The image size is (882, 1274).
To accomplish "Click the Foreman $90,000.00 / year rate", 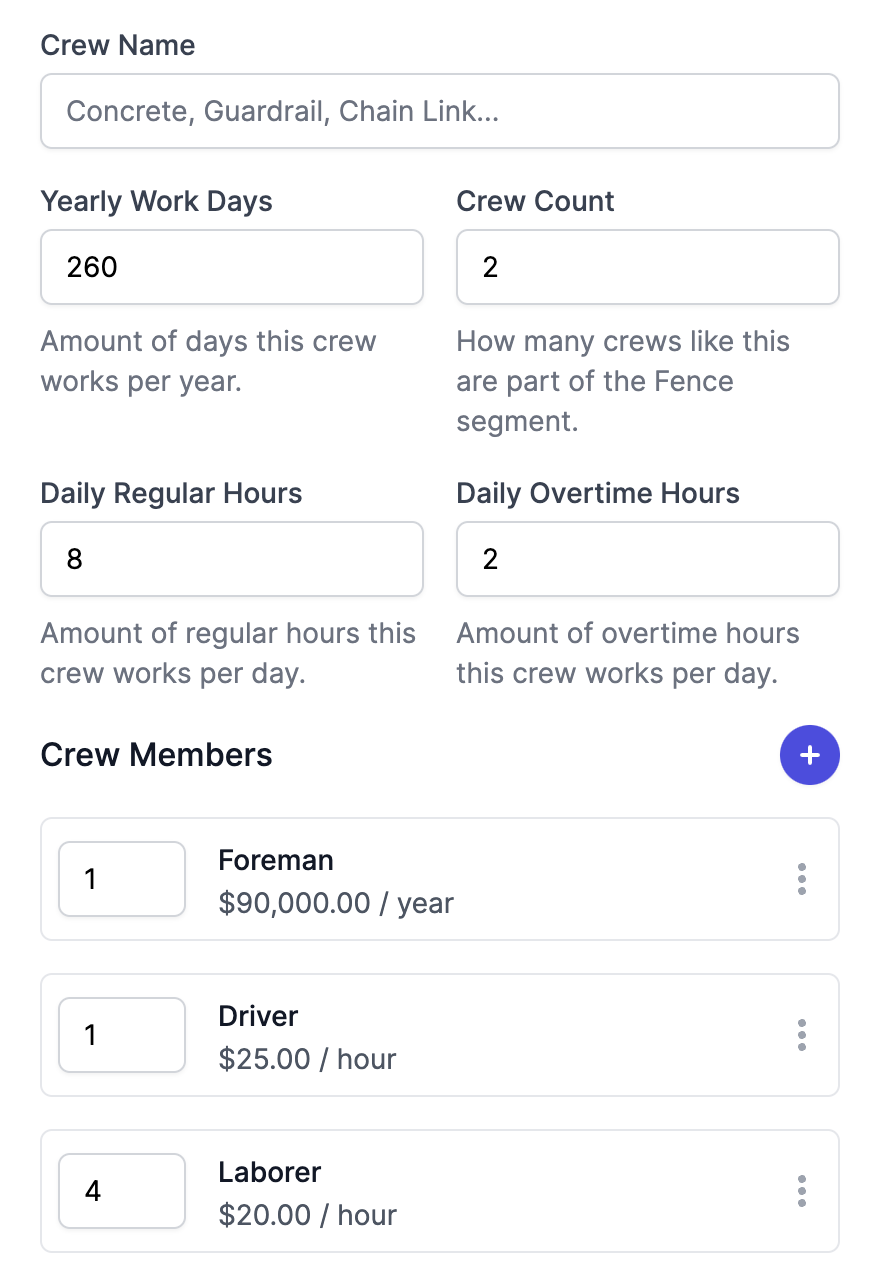I will pos(336,903).
